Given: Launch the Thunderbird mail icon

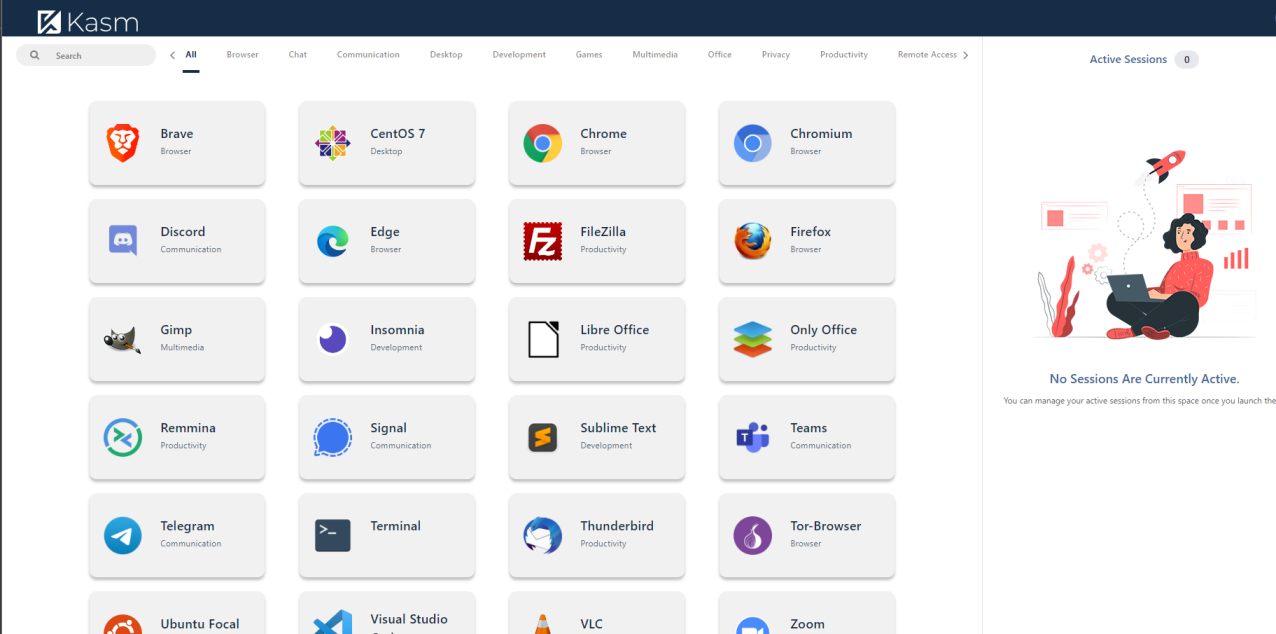Looking at the screenshot, I should [543, 535].
